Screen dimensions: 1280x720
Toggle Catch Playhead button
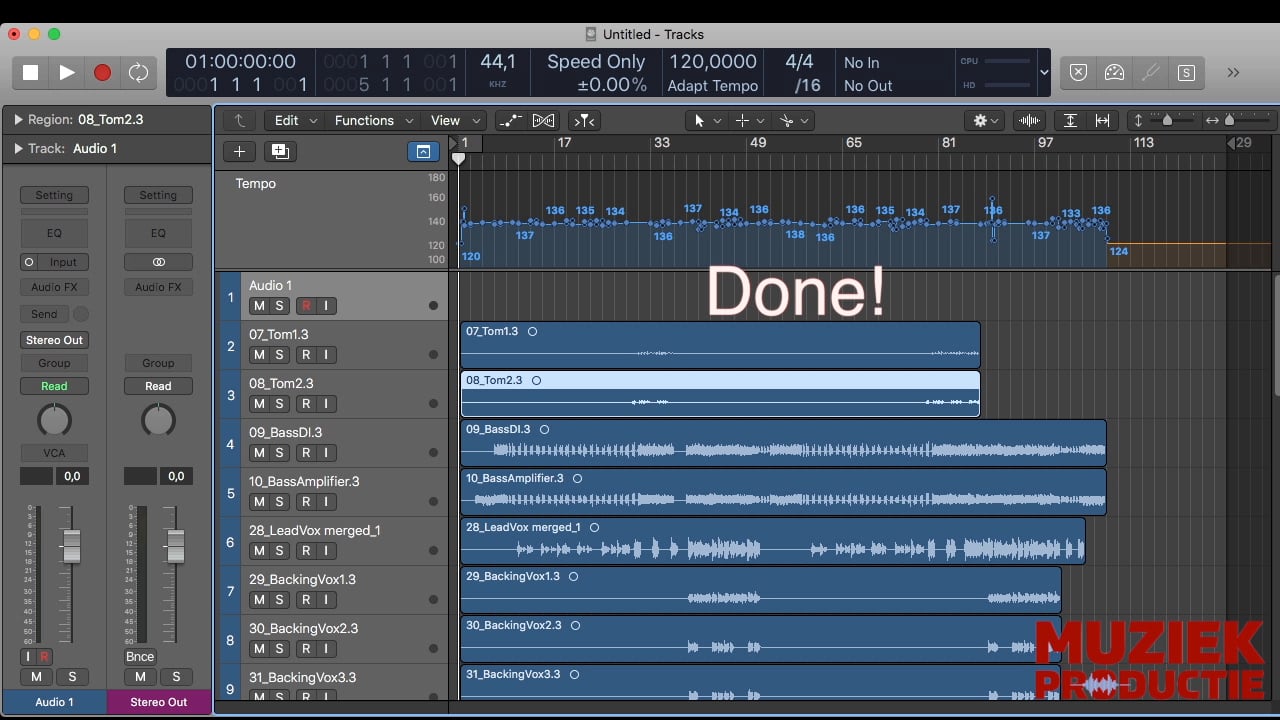point(584,120)
